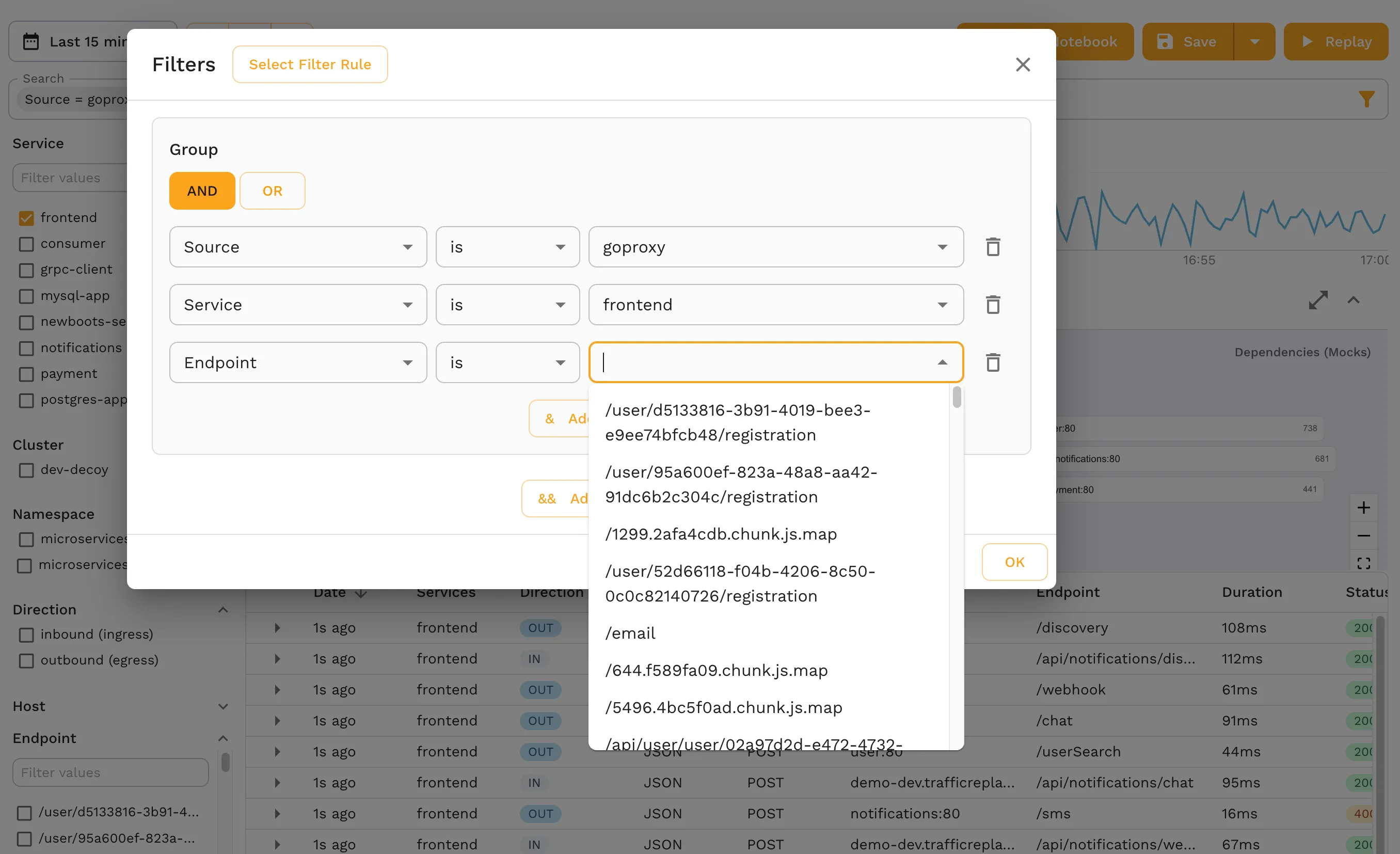Click the fit-to-screen icon
The height and width of the screenshot is (854, 1400).
pos(1364,563)
